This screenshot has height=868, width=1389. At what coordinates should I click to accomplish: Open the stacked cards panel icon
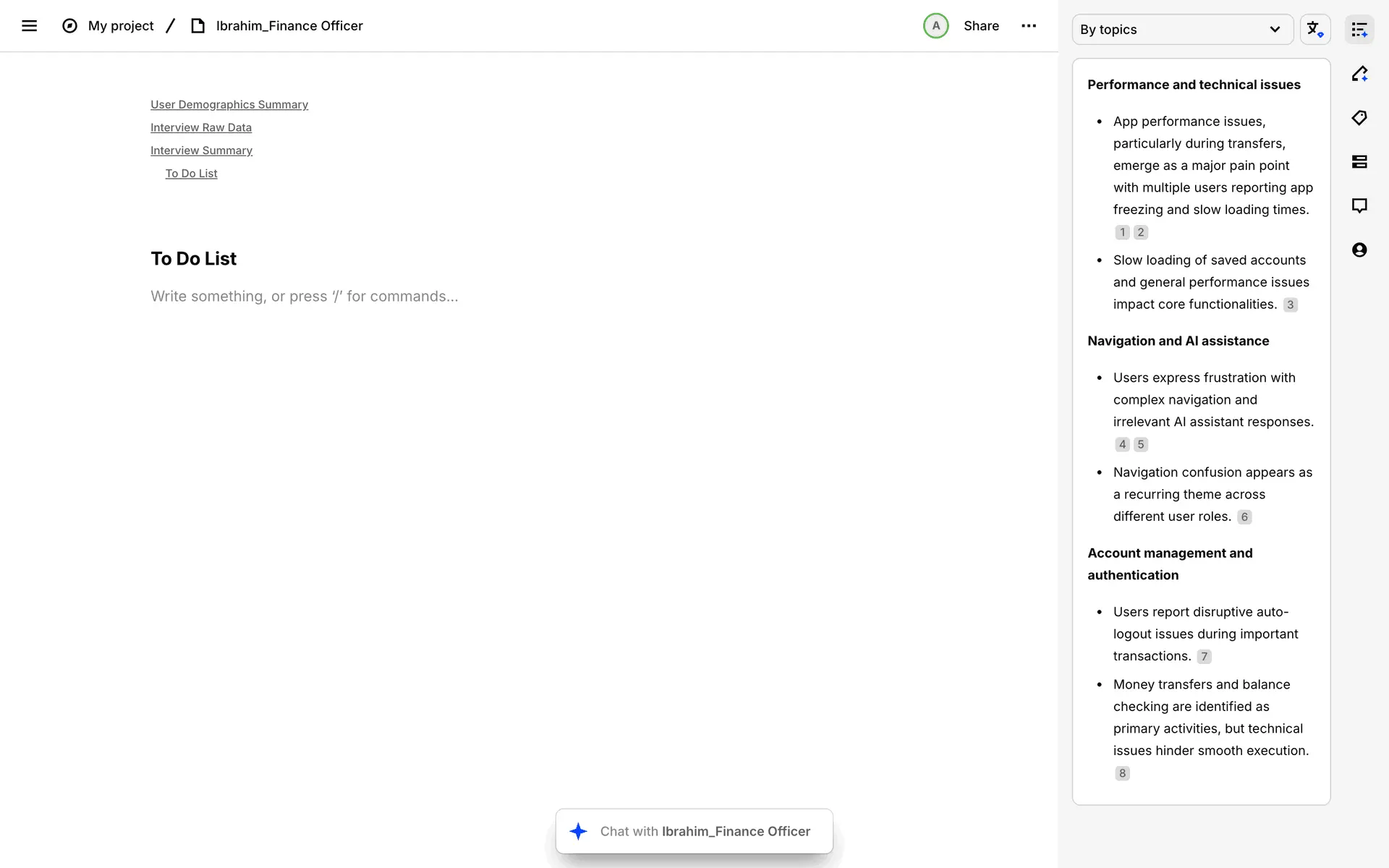(1359, 162)
